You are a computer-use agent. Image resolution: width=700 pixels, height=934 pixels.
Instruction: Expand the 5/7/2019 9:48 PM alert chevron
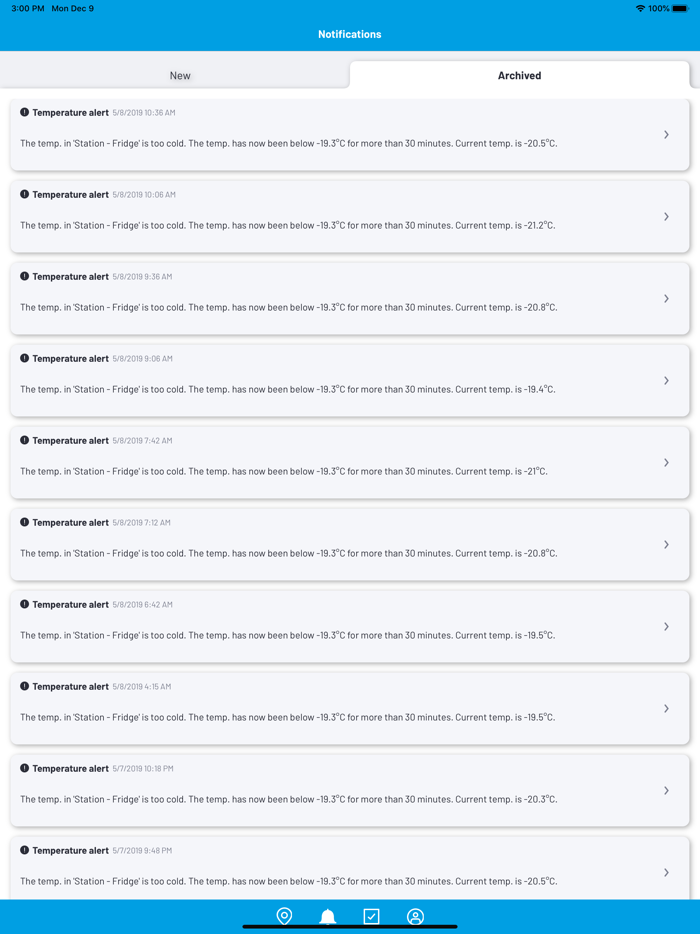point(666,872)
